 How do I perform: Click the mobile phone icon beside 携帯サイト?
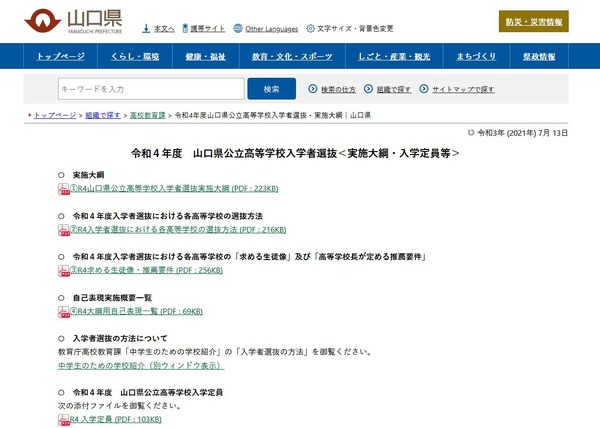pyautogui.click(x=185, y=28)
